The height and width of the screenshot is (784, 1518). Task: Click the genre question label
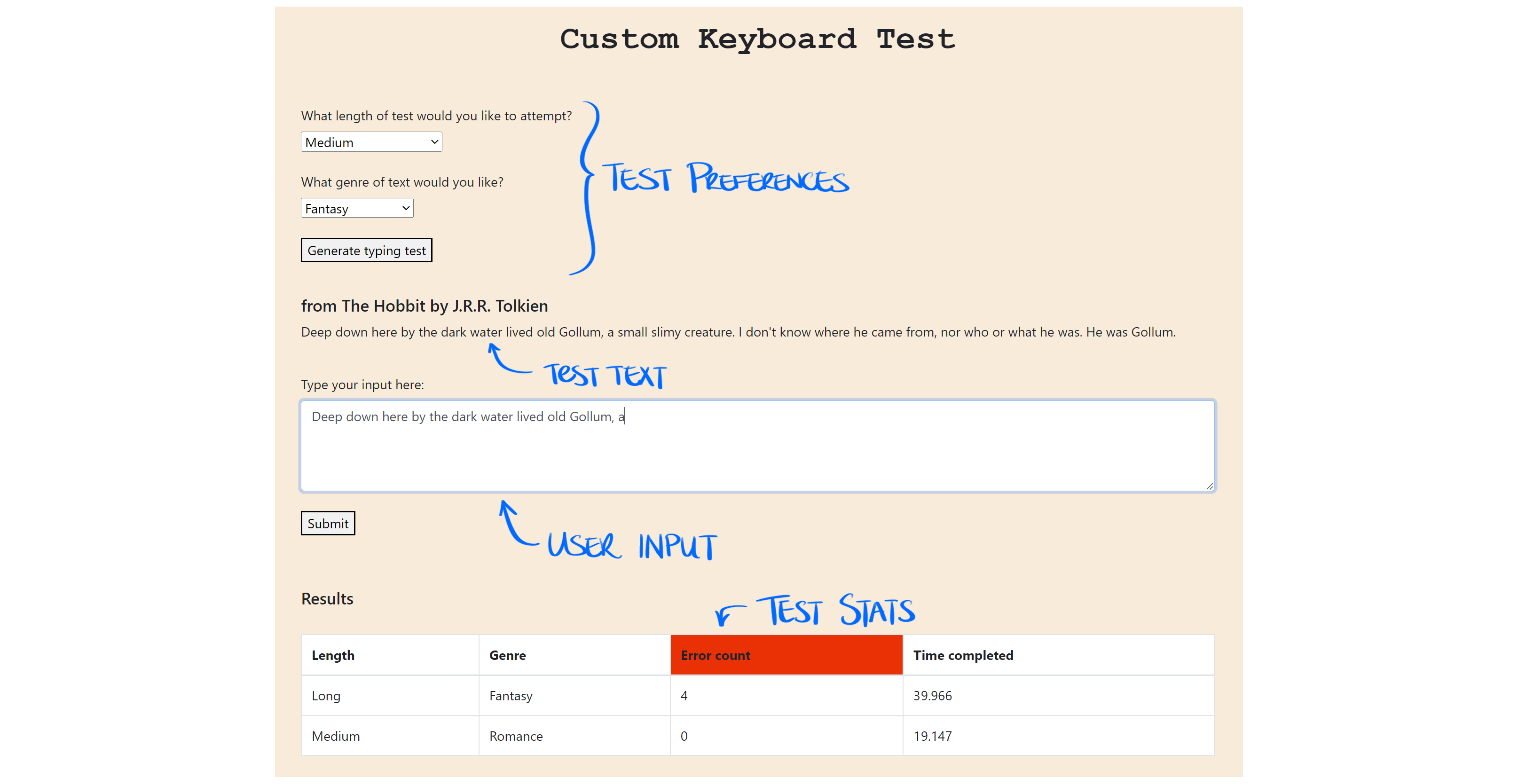pos(402,182)
